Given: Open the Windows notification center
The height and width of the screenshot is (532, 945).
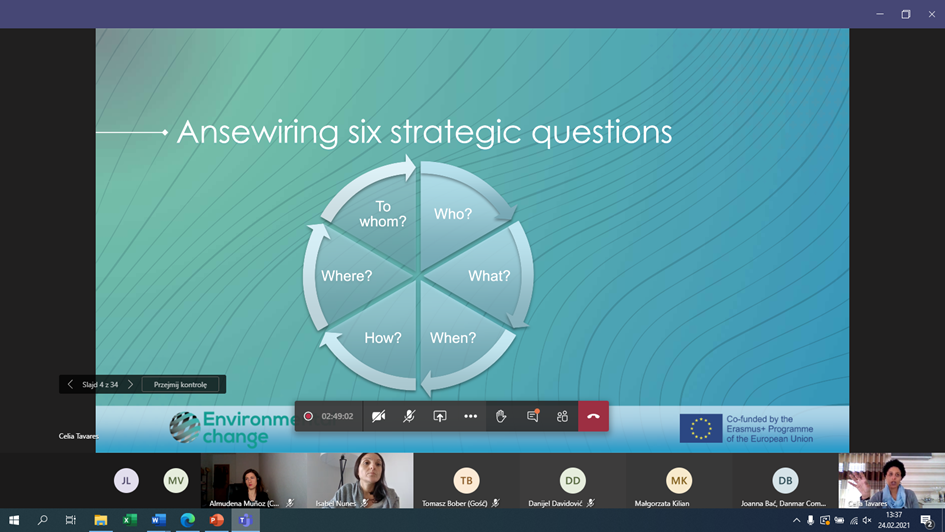Looking at the screenshot, I should click(926, 520).
